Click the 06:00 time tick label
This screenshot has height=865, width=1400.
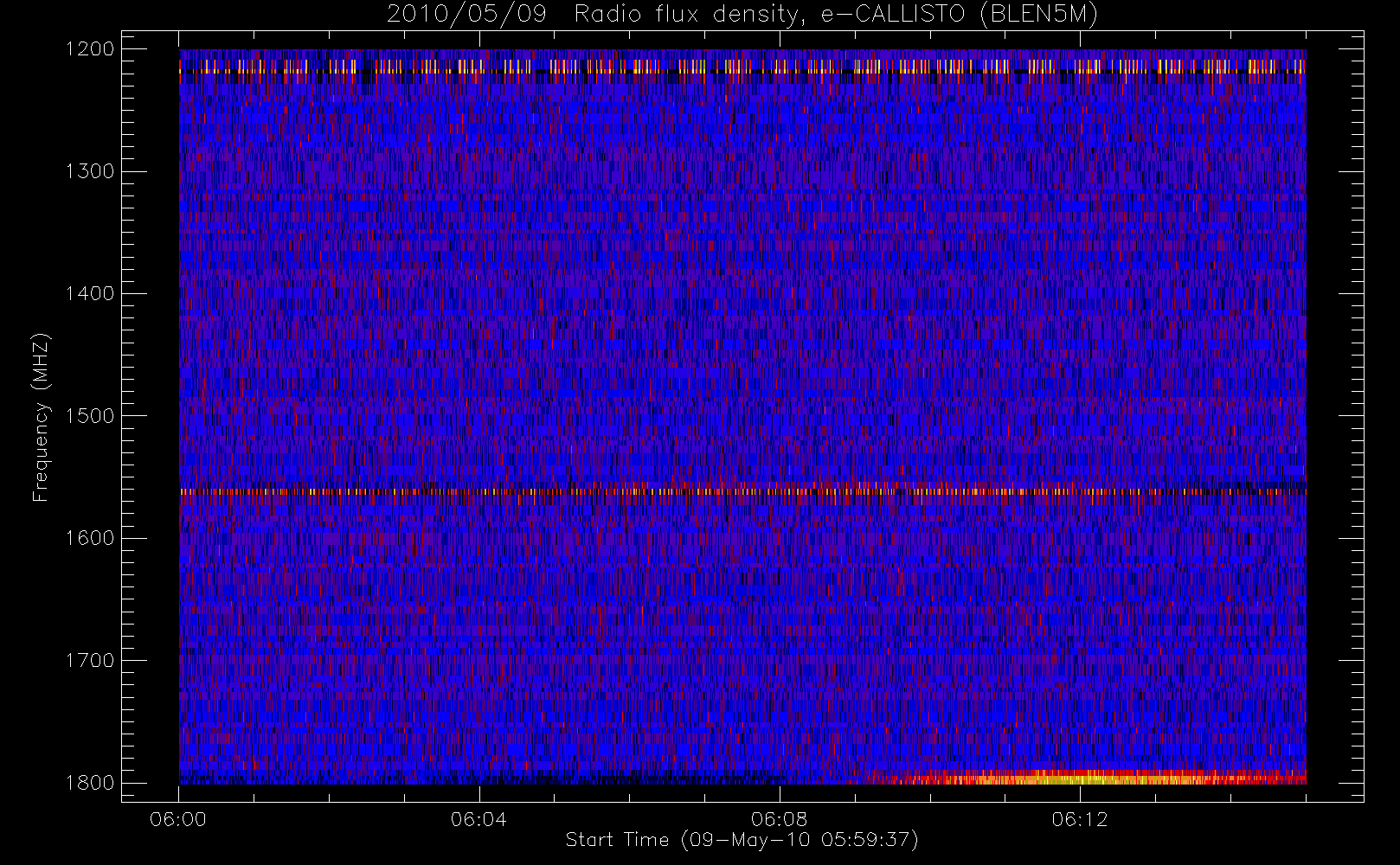coord(178,819)
